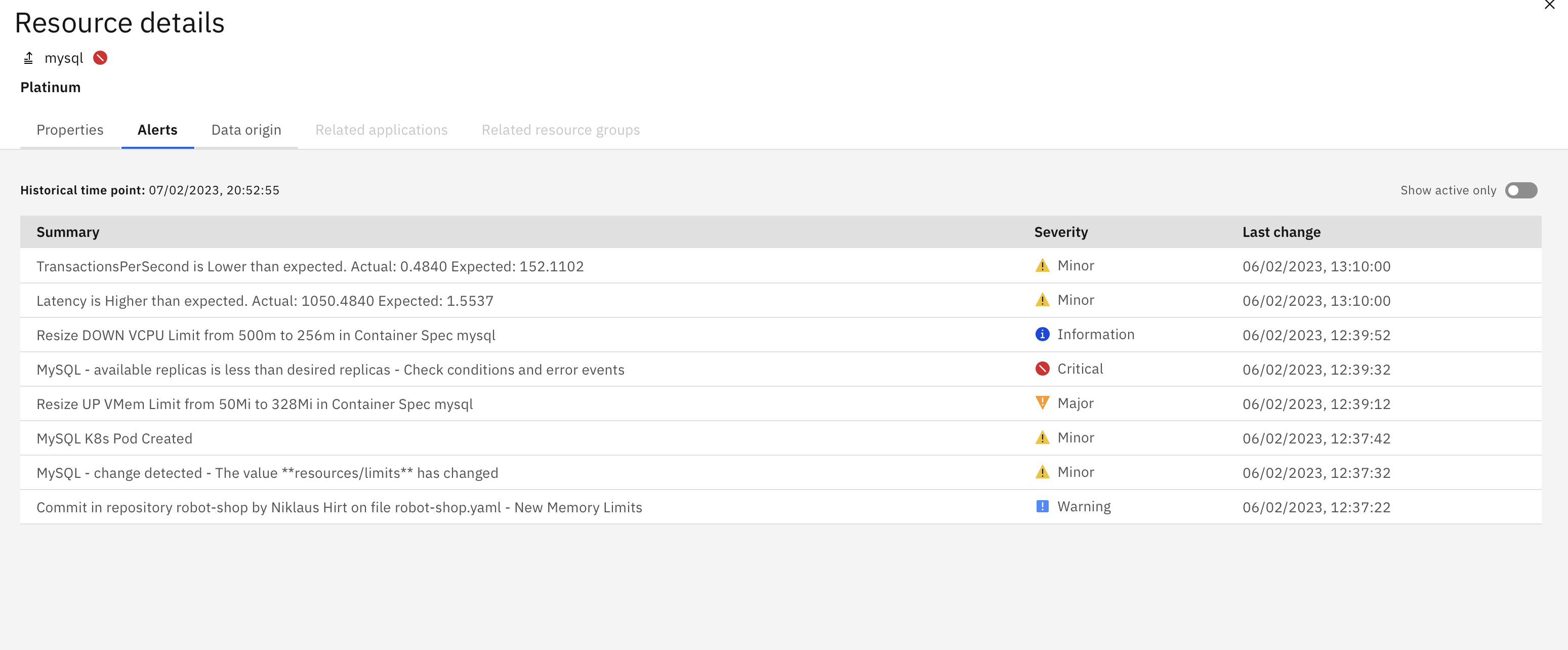Screen dimensions: 1568x650
Task: Open the Related resource groups tab
Action: click(x=561, y=130)
